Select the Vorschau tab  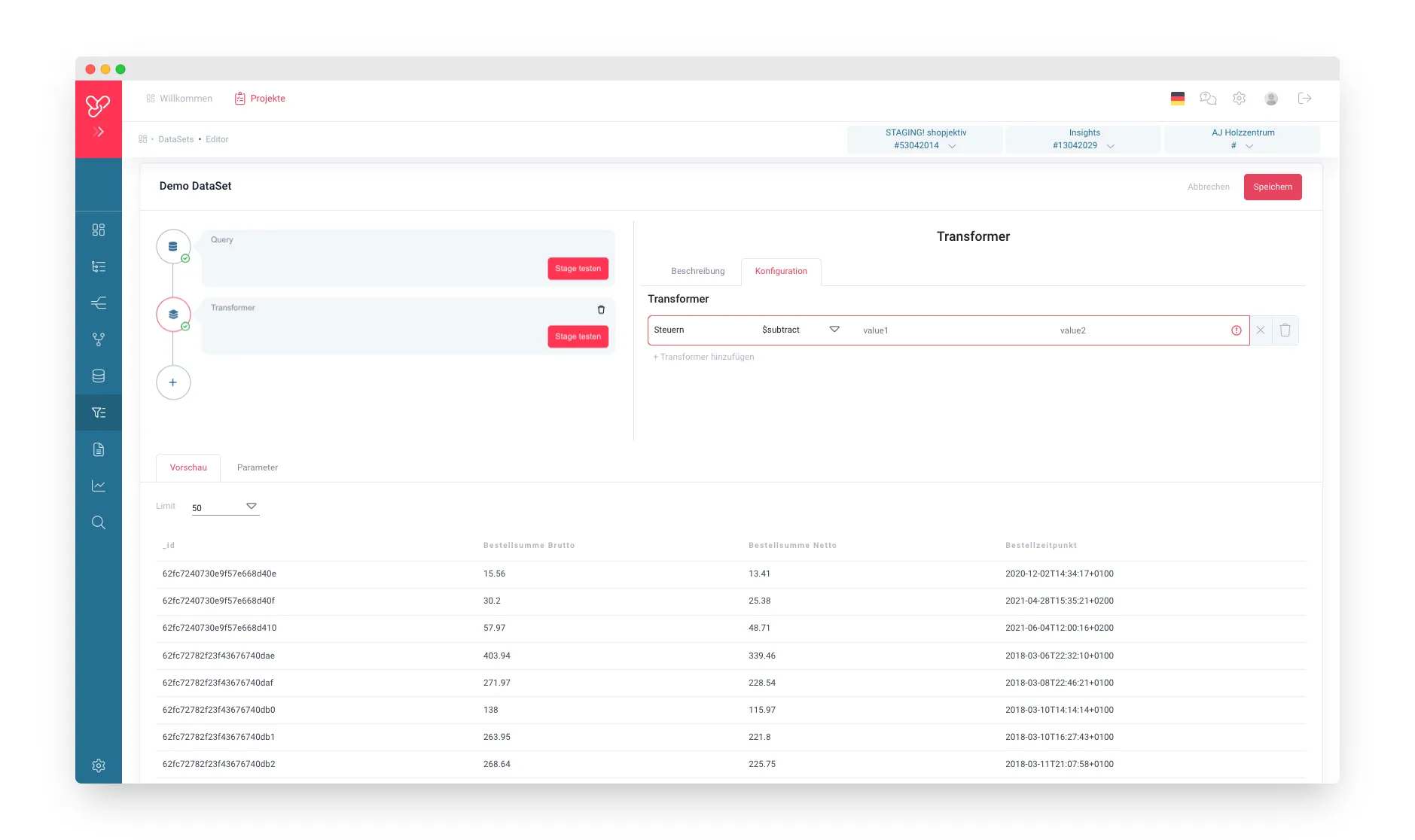coord(188,467)
